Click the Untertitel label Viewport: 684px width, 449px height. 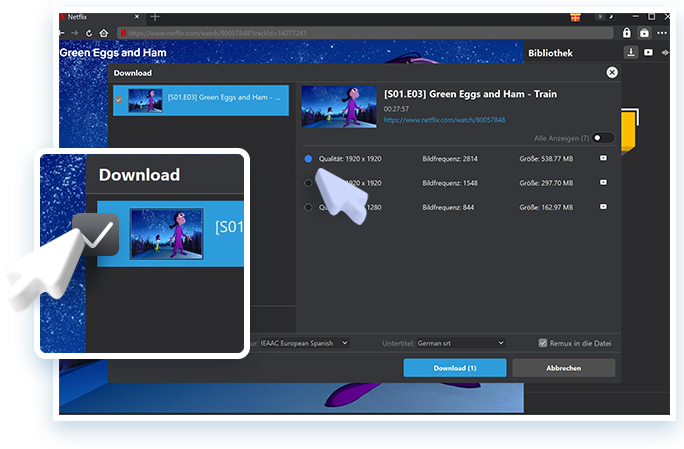398,343
